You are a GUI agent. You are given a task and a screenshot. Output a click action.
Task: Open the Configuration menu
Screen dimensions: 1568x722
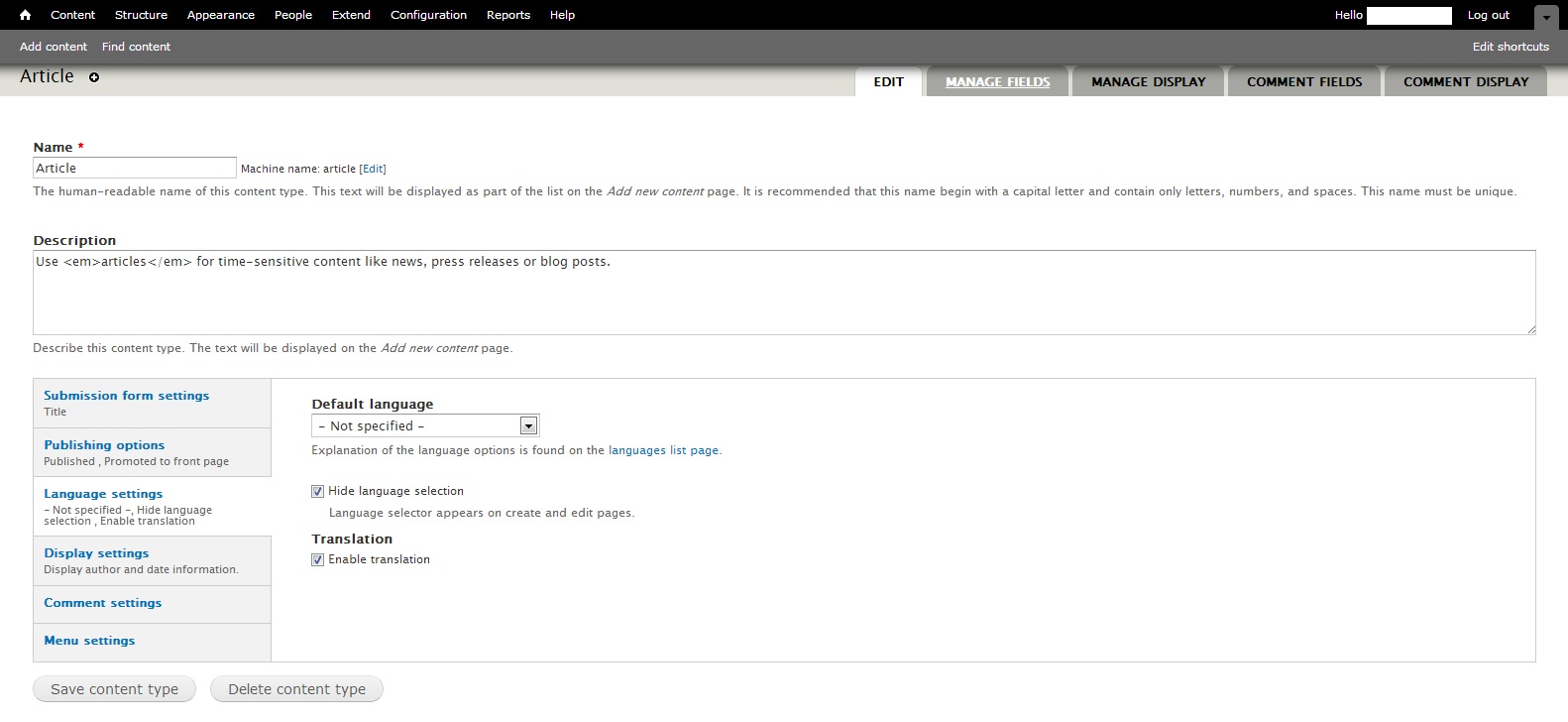[428, 15]
